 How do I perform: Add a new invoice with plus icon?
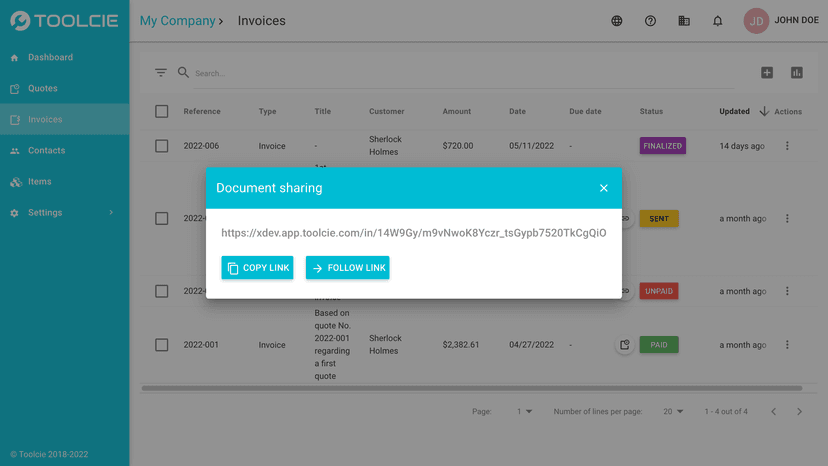(767, 72)
